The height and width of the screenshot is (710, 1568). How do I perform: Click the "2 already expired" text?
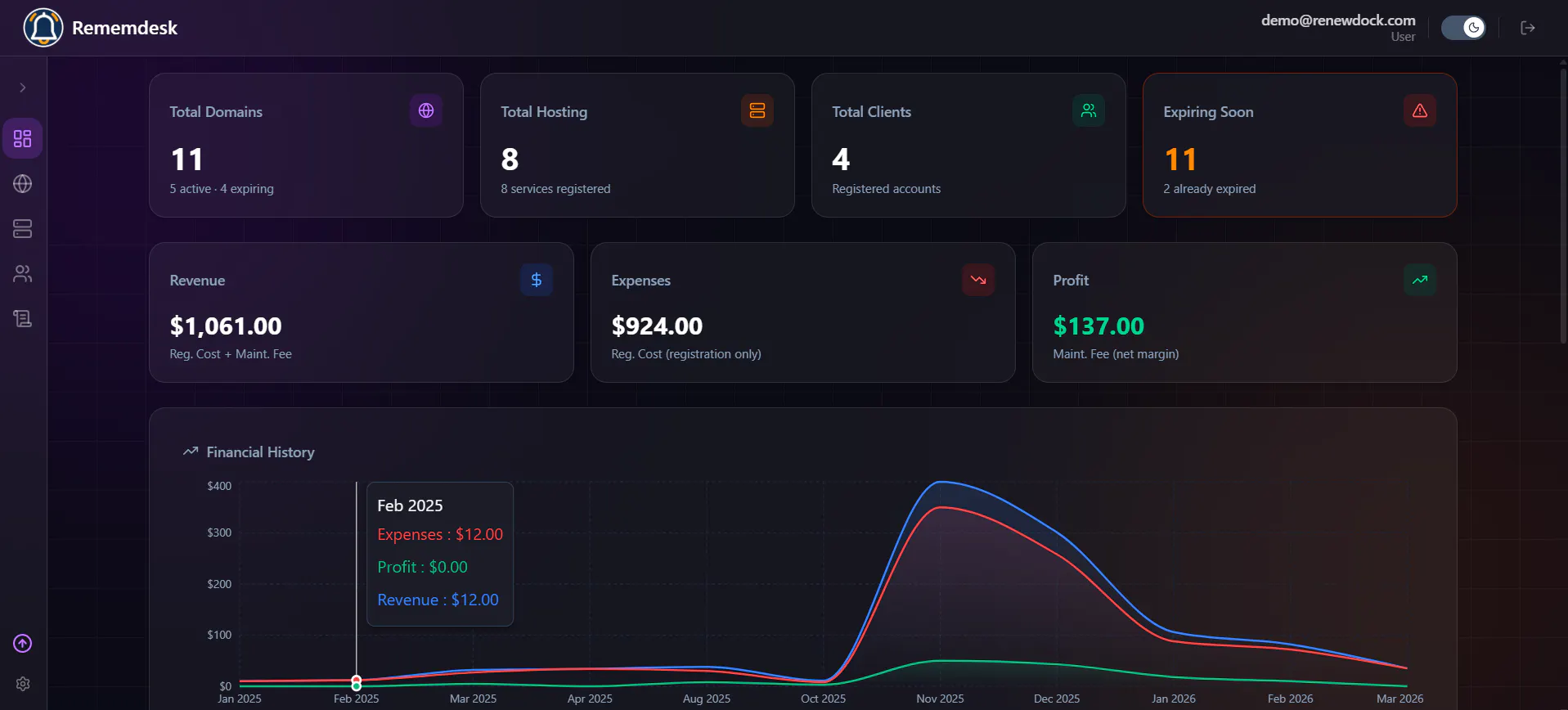pos(1209,189)
